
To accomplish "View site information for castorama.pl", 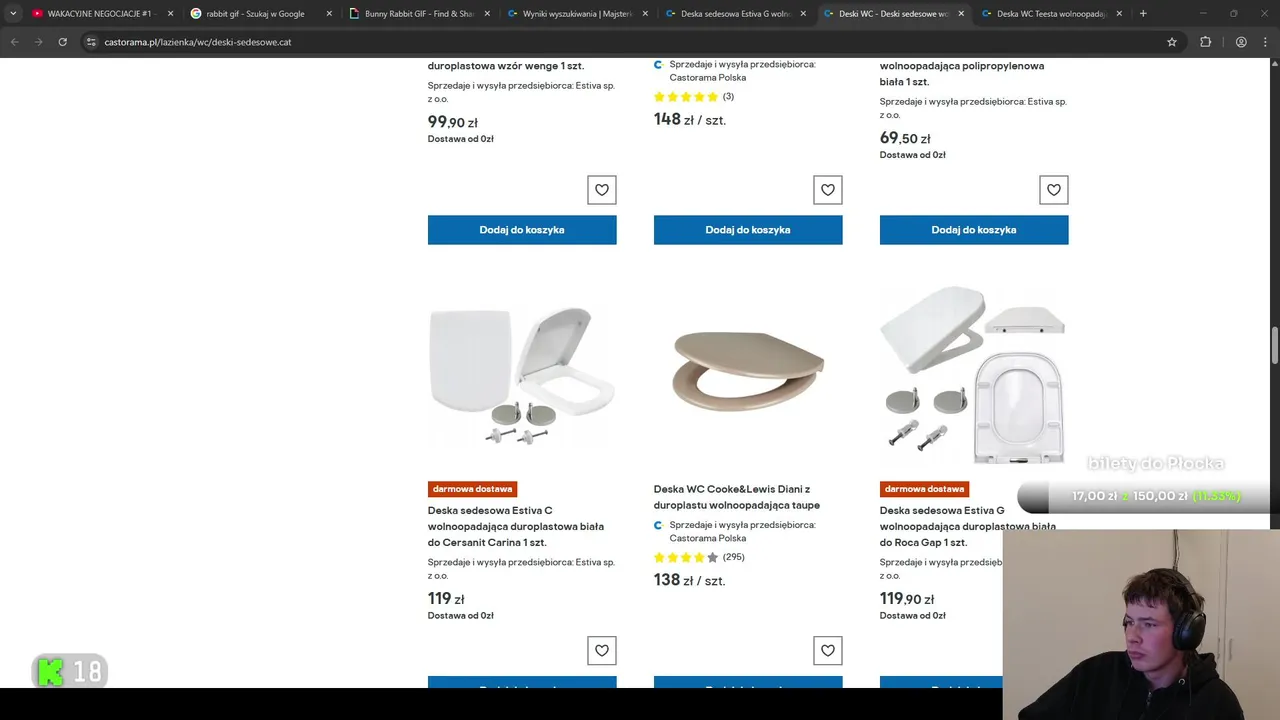I will point(91,42).
